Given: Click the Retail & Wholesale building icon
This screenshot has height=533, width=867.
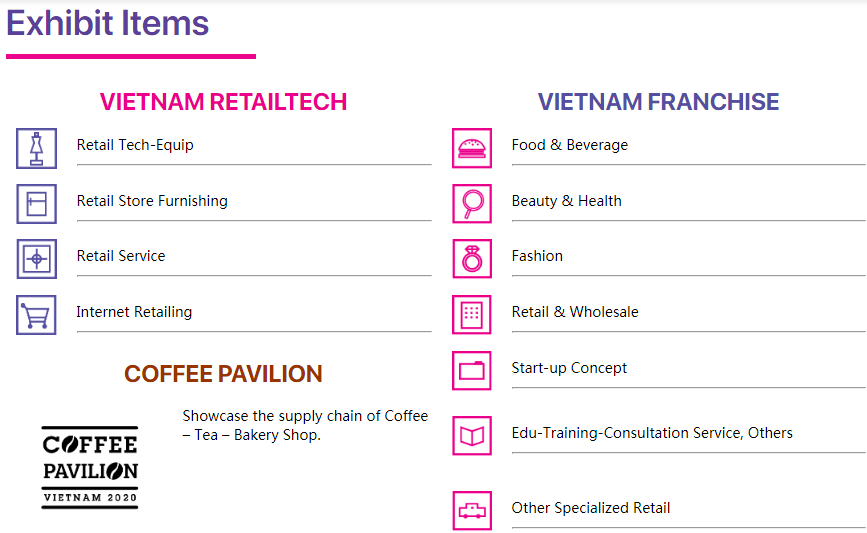Looking at the screenshot, I should point(471,315).
